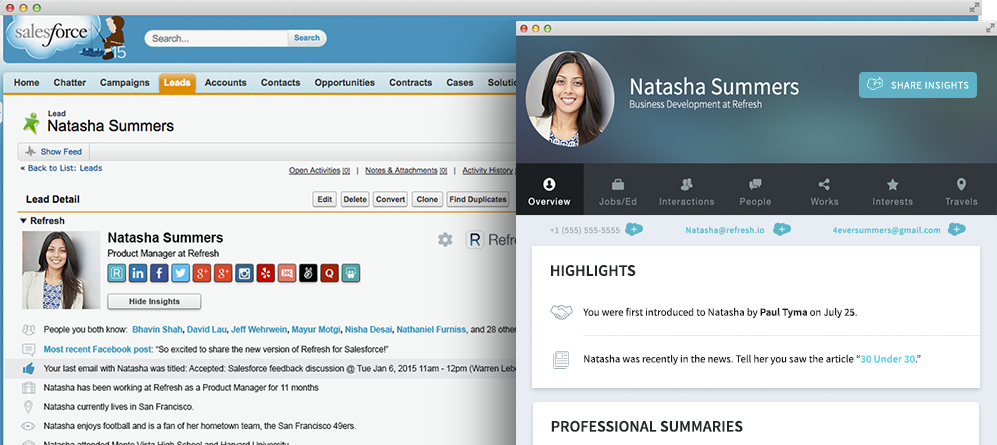Open Natasha's LinkedIn profile icon
Viewport: 997px width, 445px height.
click(x=138, y=273)
